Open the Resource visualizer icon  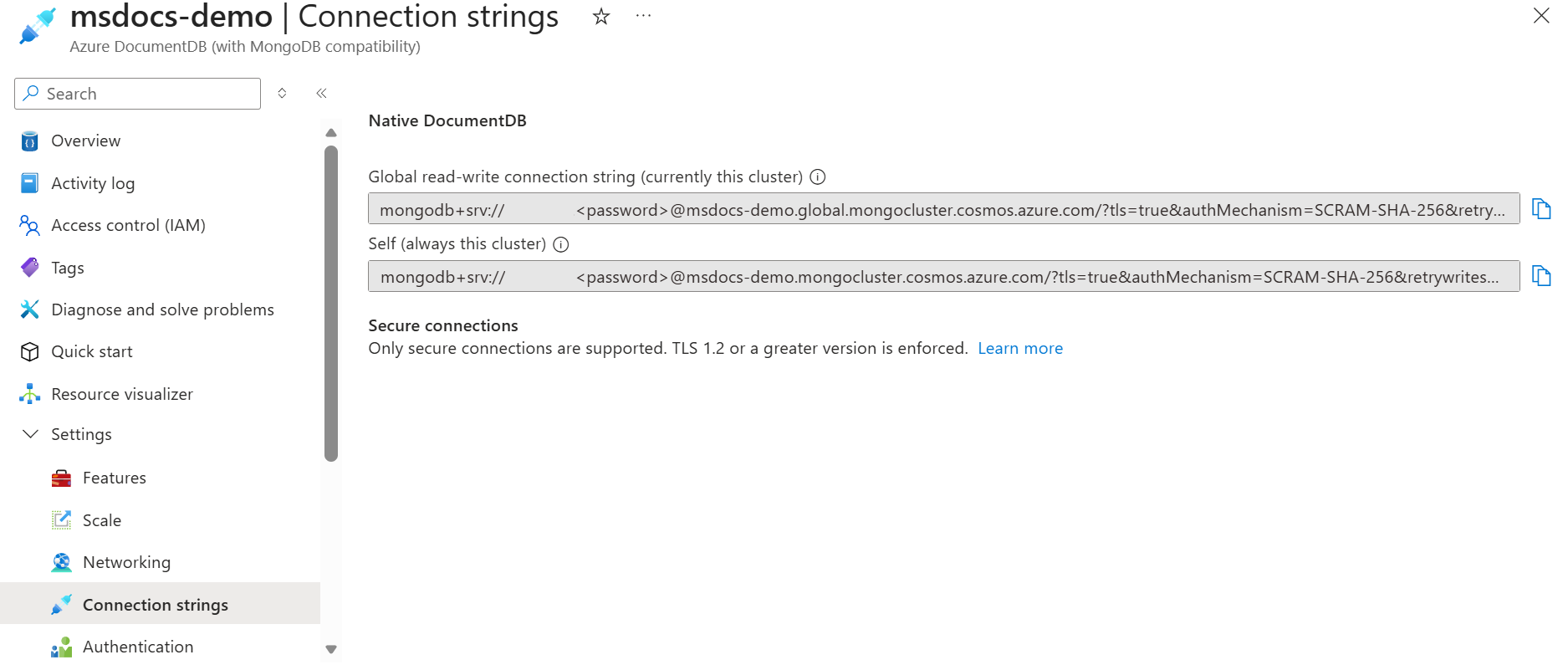point(28,393)
